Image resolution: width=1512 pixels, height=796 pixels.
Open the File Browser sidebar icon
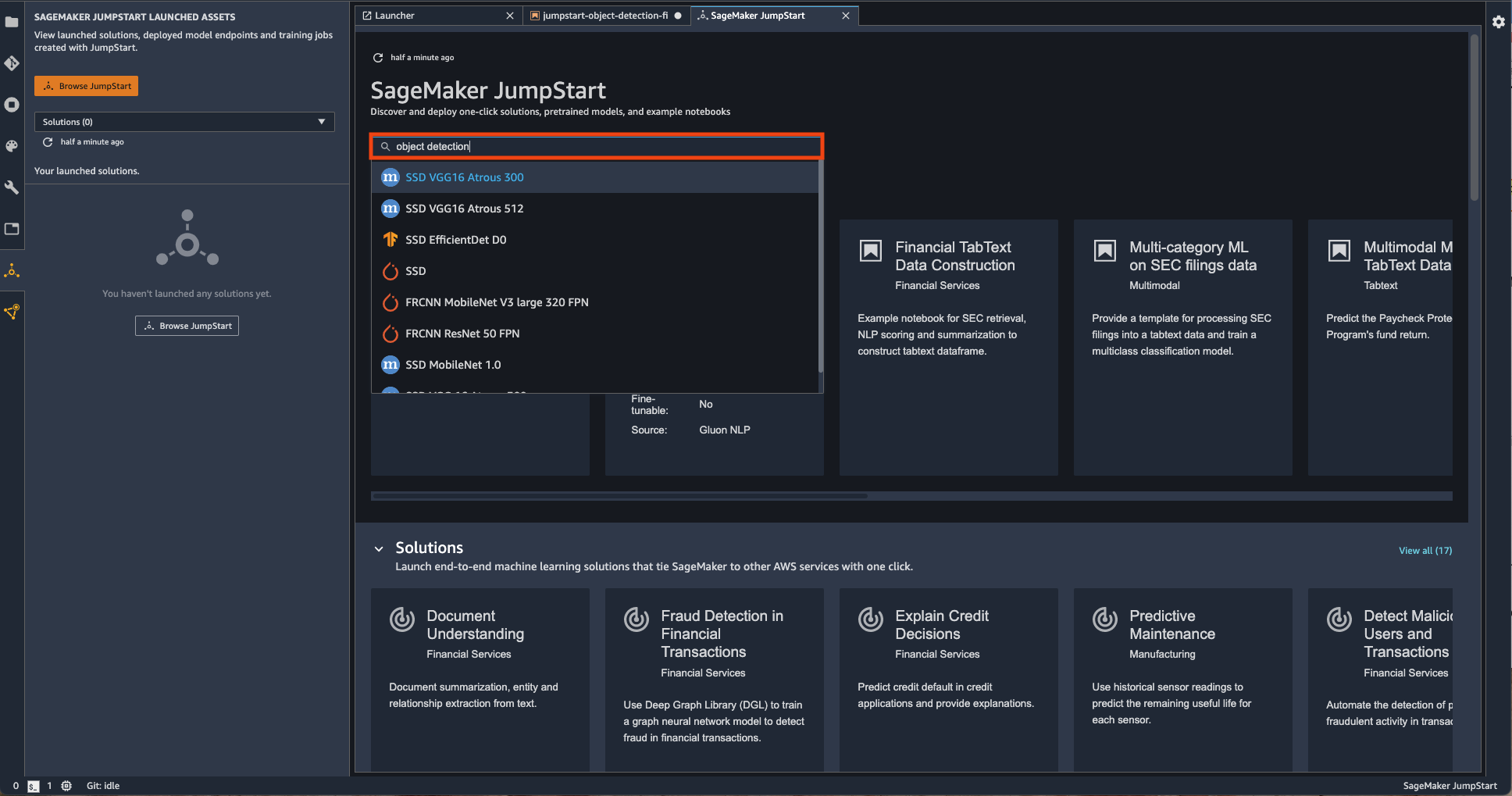(12, 22)
